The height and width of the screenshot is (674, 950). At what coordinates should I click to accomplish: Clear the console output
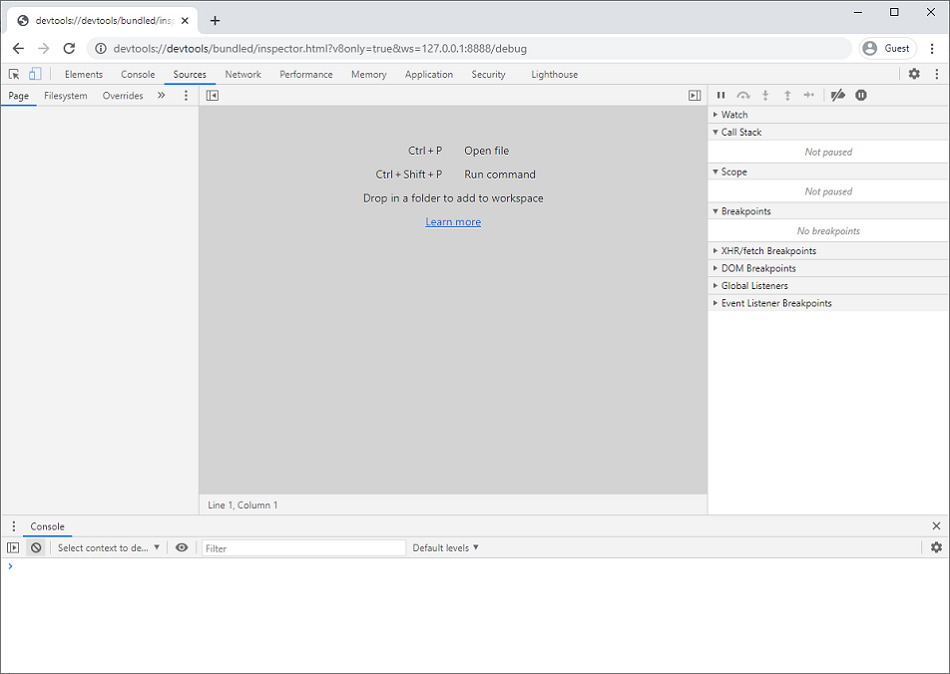(x=36, y=548)
